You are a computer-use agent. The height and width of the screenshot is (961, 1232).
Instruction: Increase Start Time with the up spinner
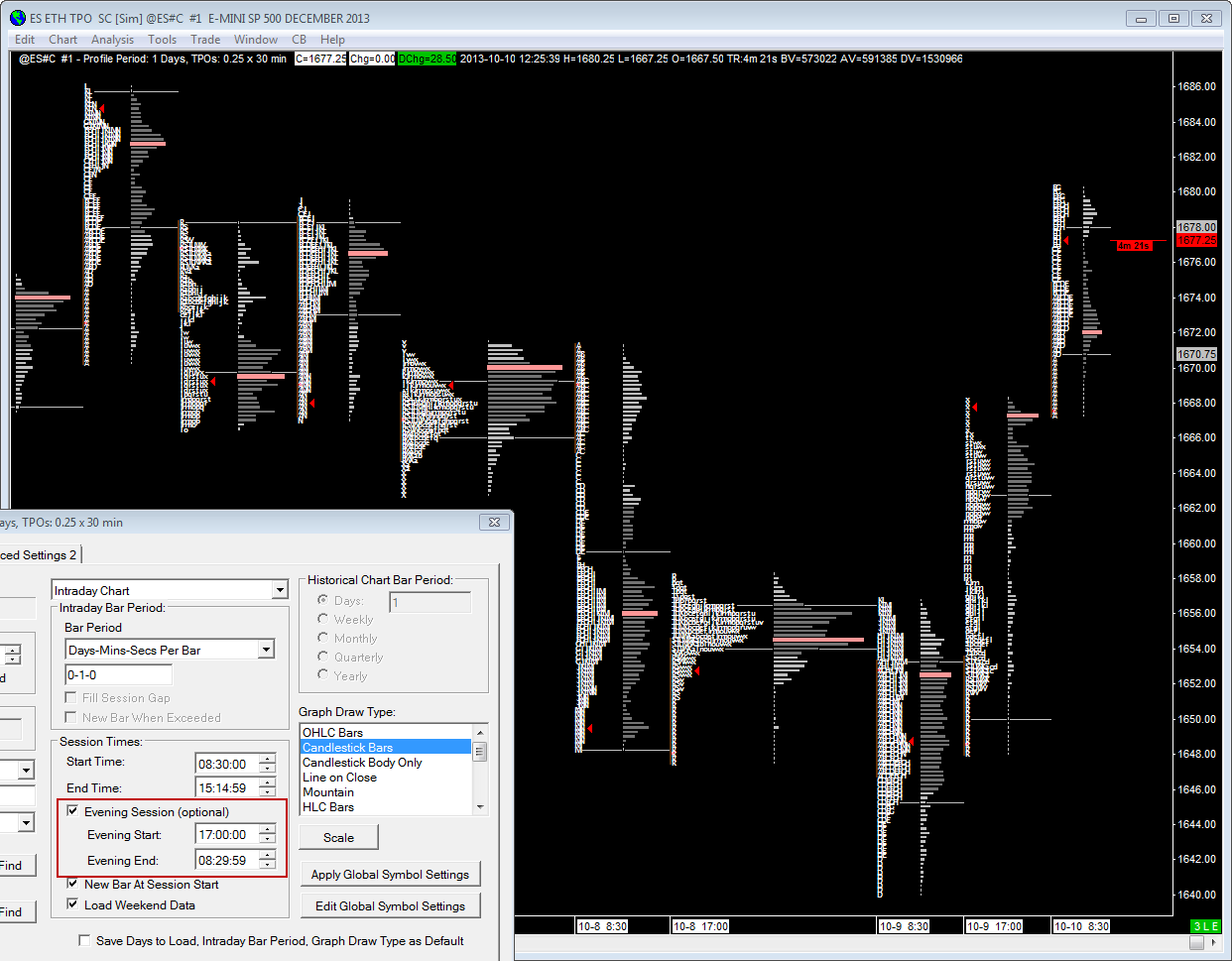pos(267,760)
